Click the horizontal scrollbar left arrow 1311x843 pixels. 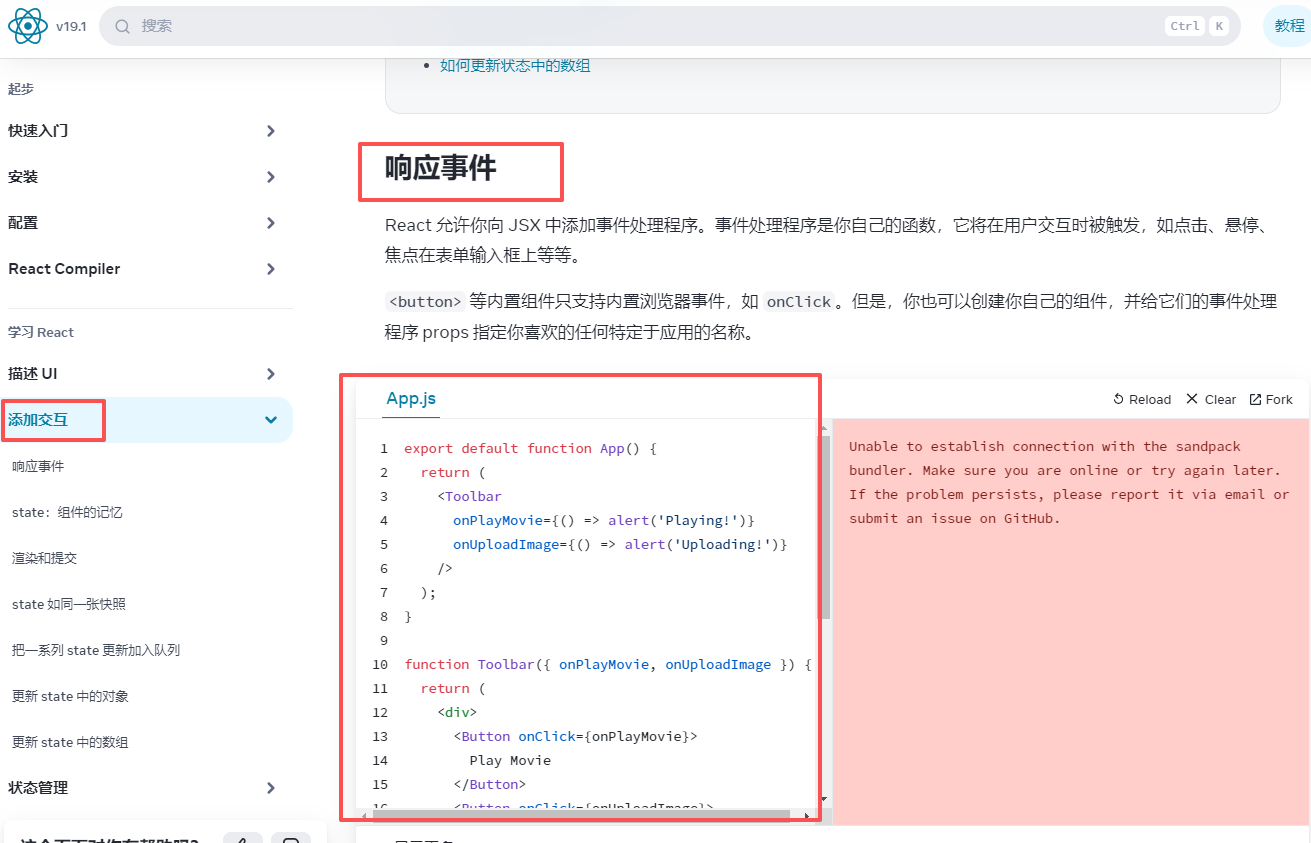[363, 816]
